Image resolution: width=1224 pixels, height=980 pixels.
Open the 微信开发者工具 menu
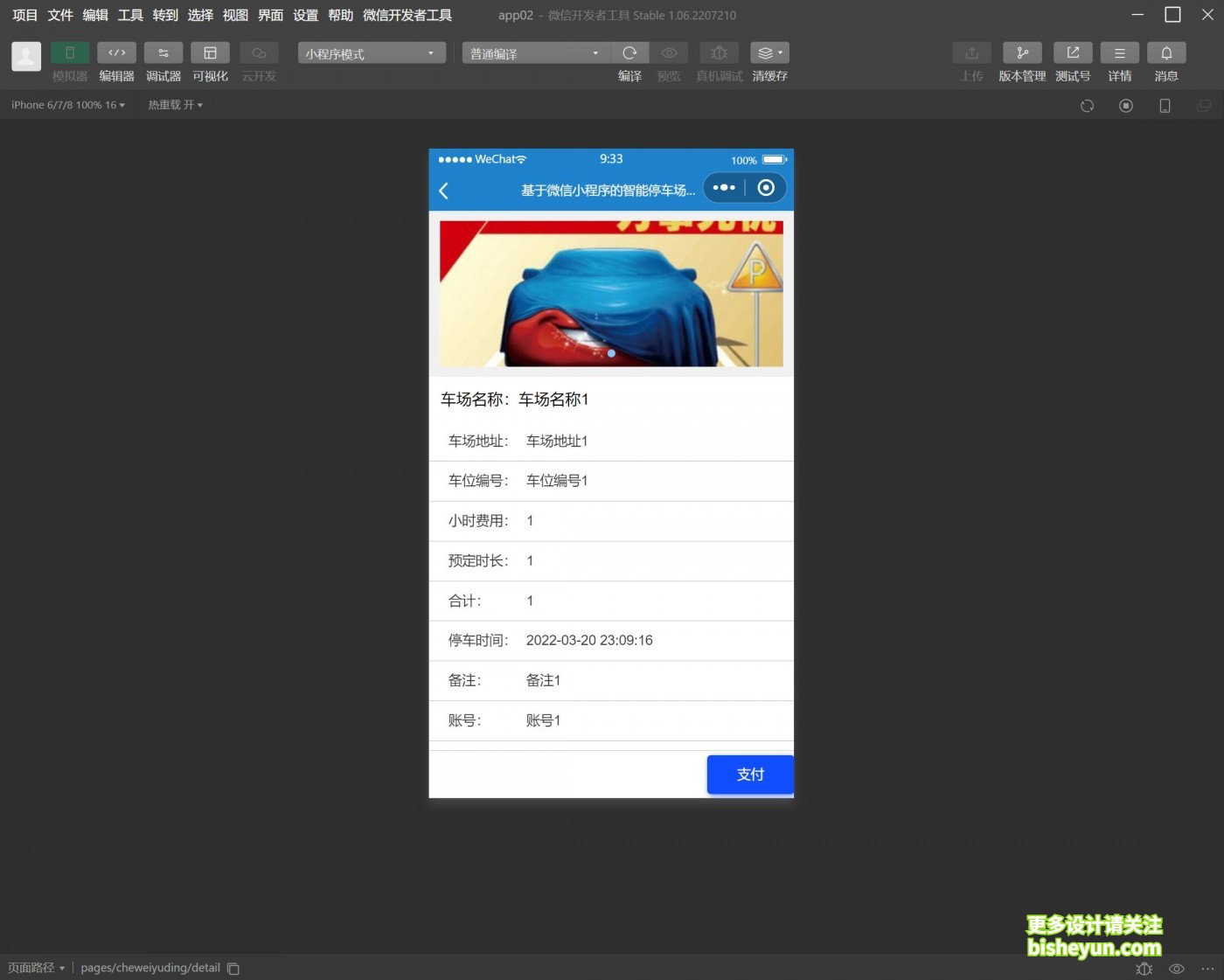click(x=407, y=15)
